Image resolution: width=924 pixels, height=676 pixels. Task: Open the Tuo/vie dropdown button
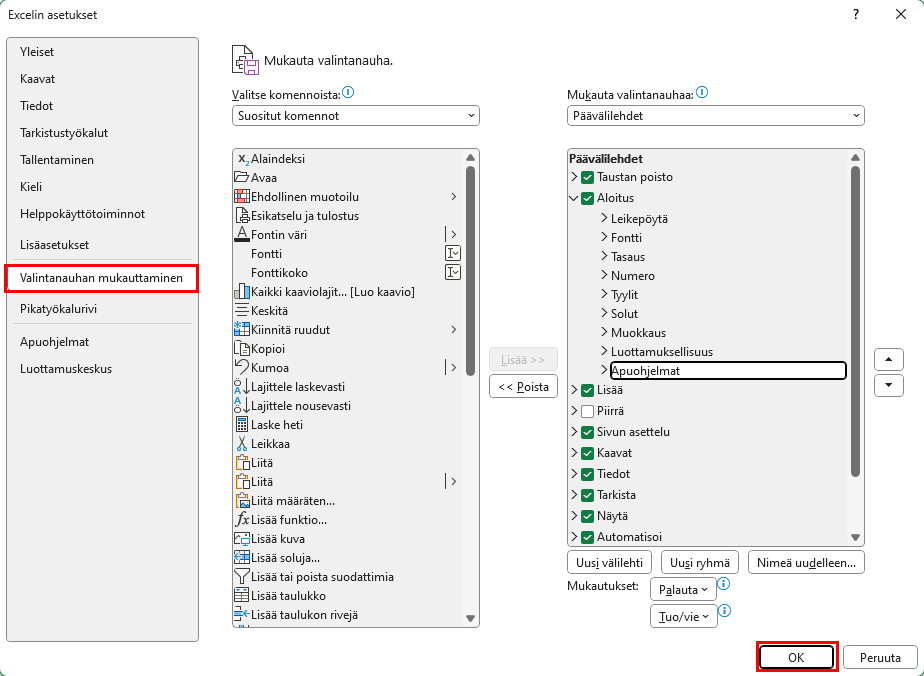pyautogui.click(x=684, y=616)
